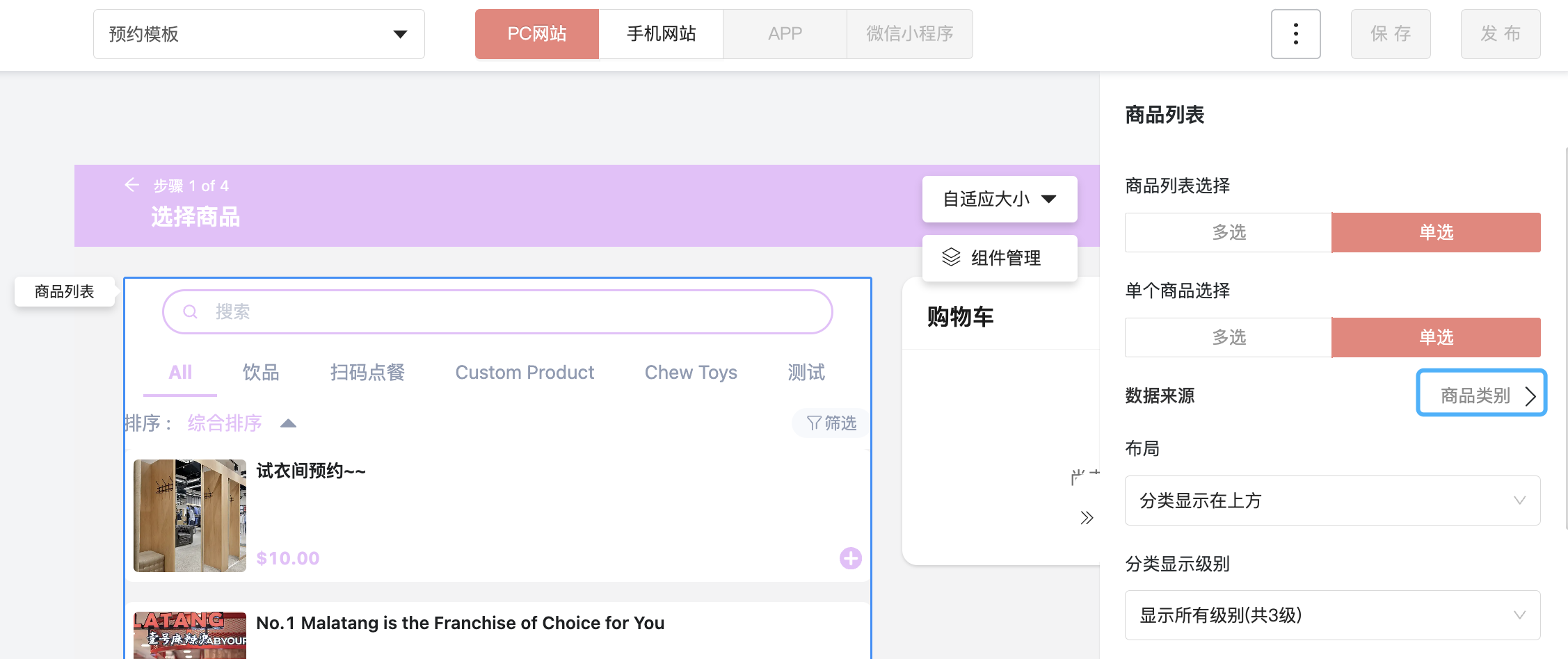Click the 发布 publish button
The height and width of the screenshot is (659, 1568).
[x=1501, y=34]
